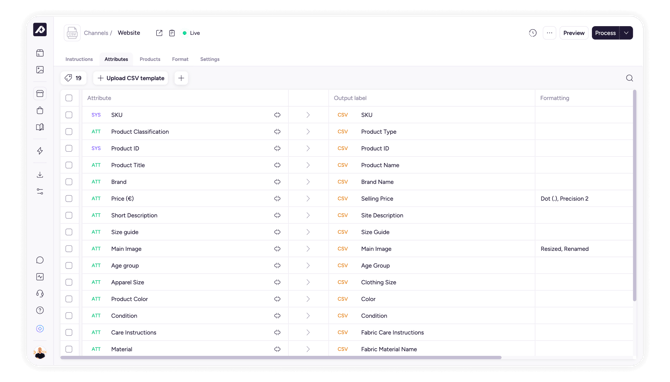Expand chevron in Condition row
The height and width of the screenshot is (382, 670).
click(x=308, y=316)
